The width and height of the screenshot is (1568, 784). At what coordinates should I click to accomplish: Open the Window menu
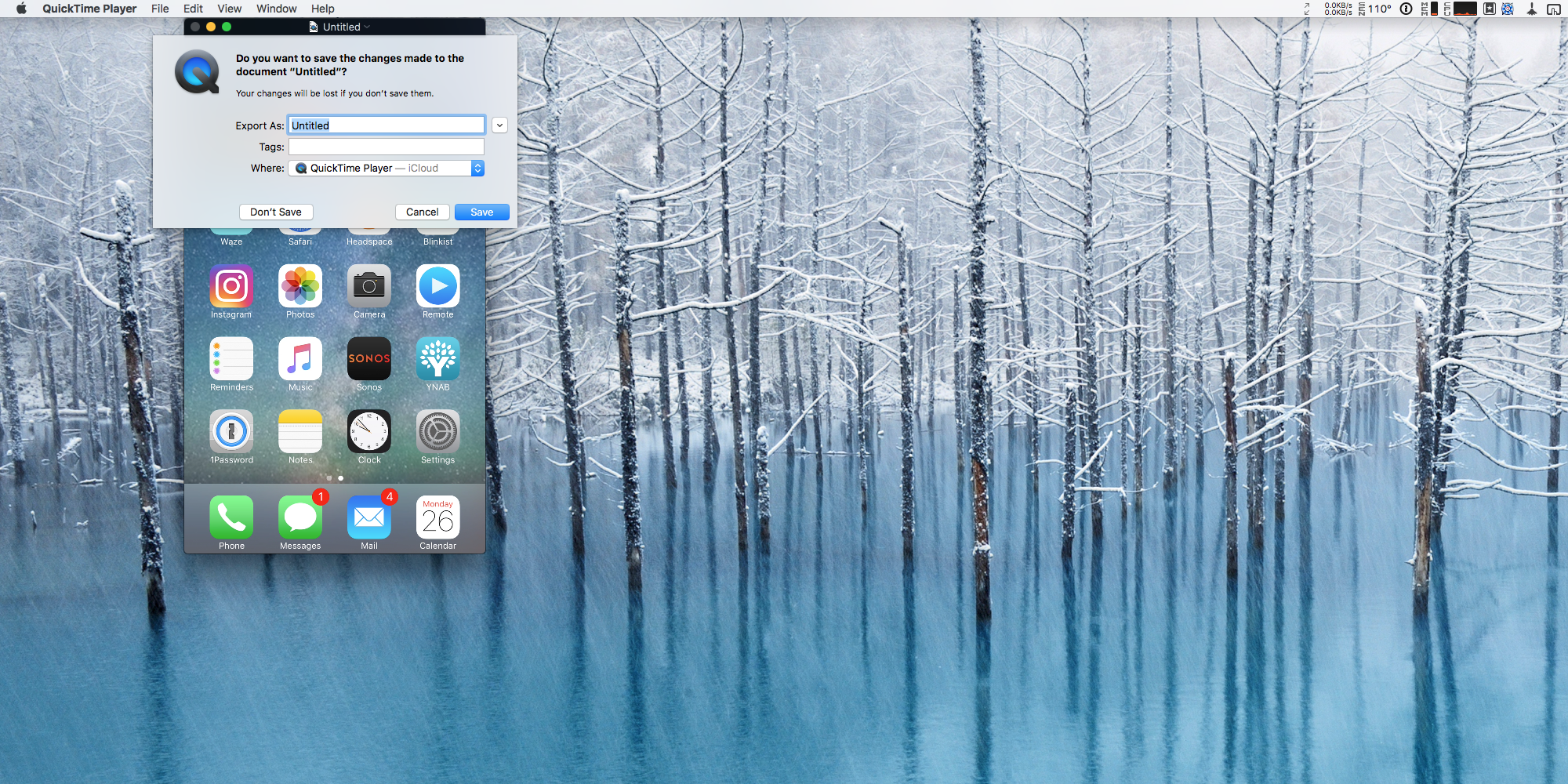[276, 9]
